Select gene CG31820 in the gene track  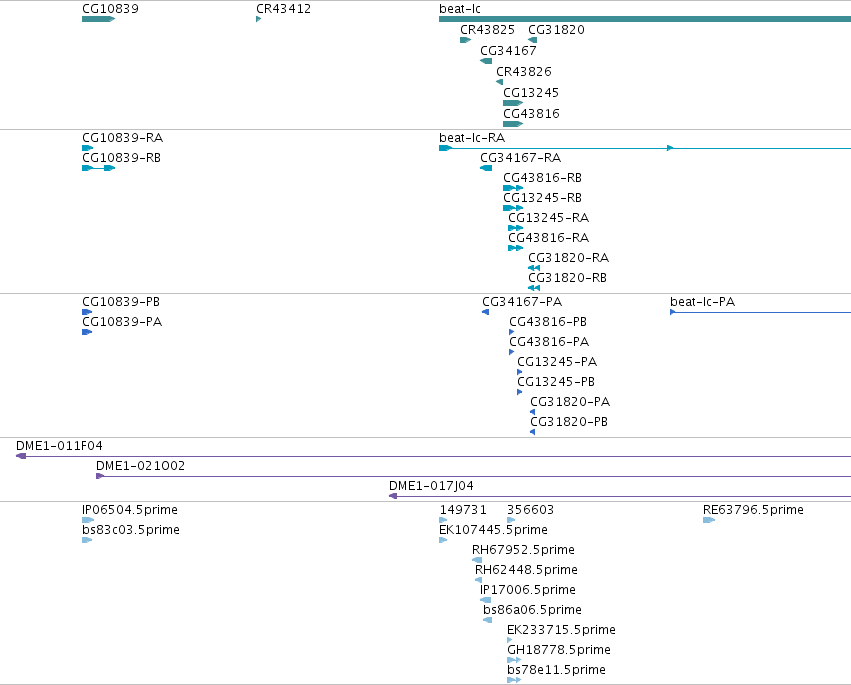pyautogui.click(x=532, y=40)
